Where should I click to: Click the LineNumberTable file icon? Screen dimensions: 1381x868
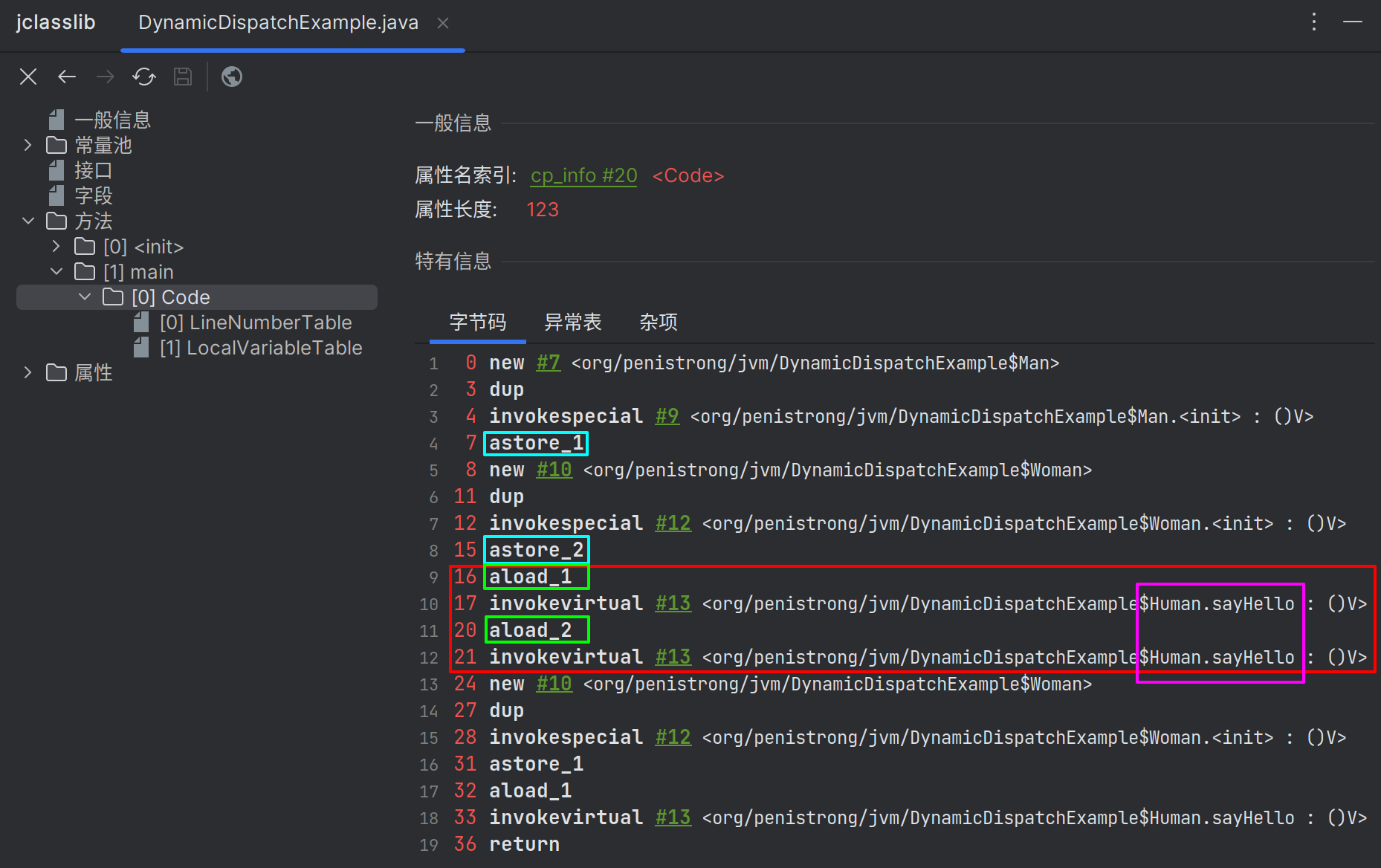pyautogui.click(x=141, y=322)
